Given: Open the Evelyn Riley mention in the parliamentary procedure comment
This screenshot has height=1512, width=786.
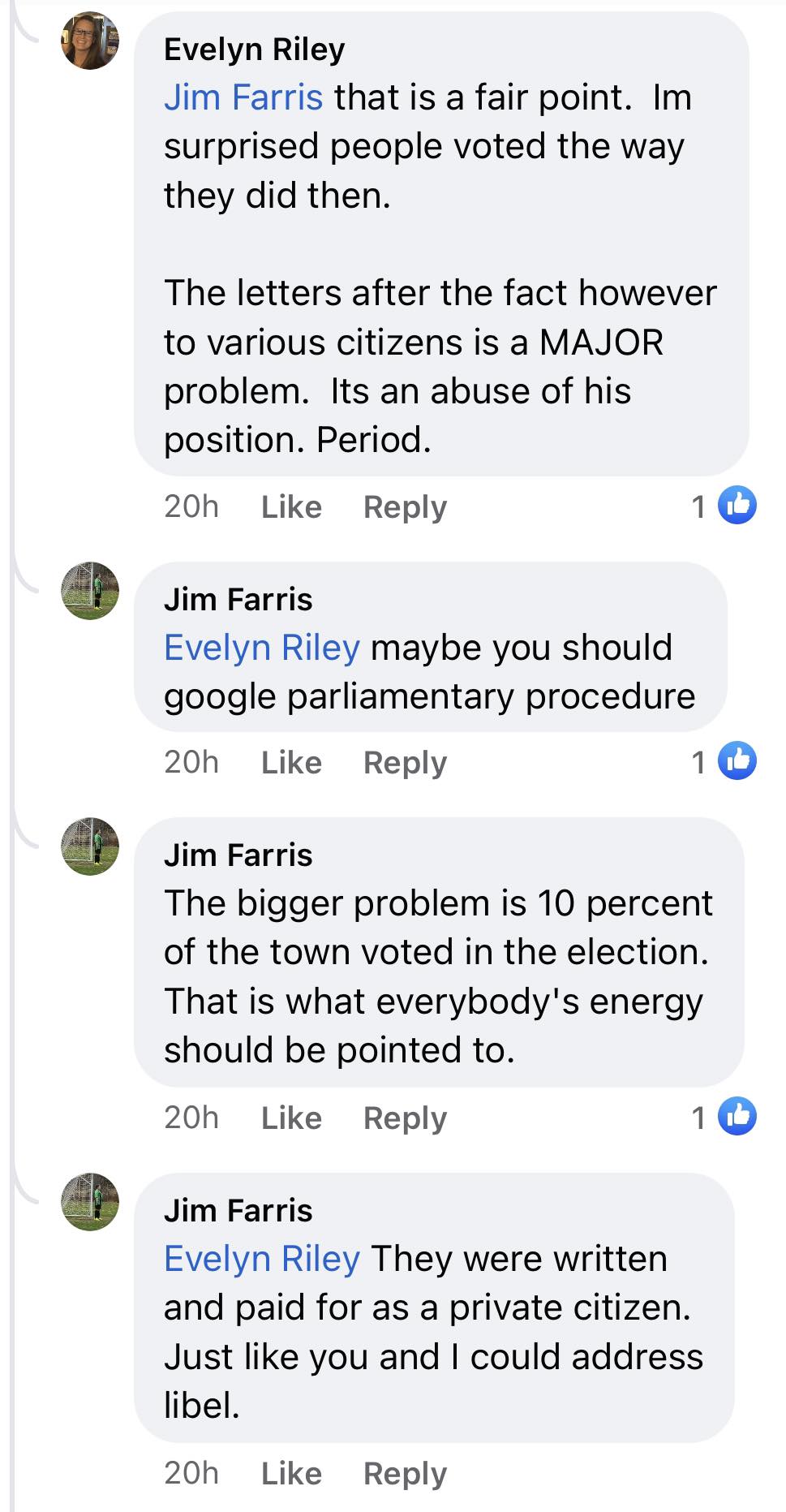Looking at the screenshot, I should click(261, 648).
